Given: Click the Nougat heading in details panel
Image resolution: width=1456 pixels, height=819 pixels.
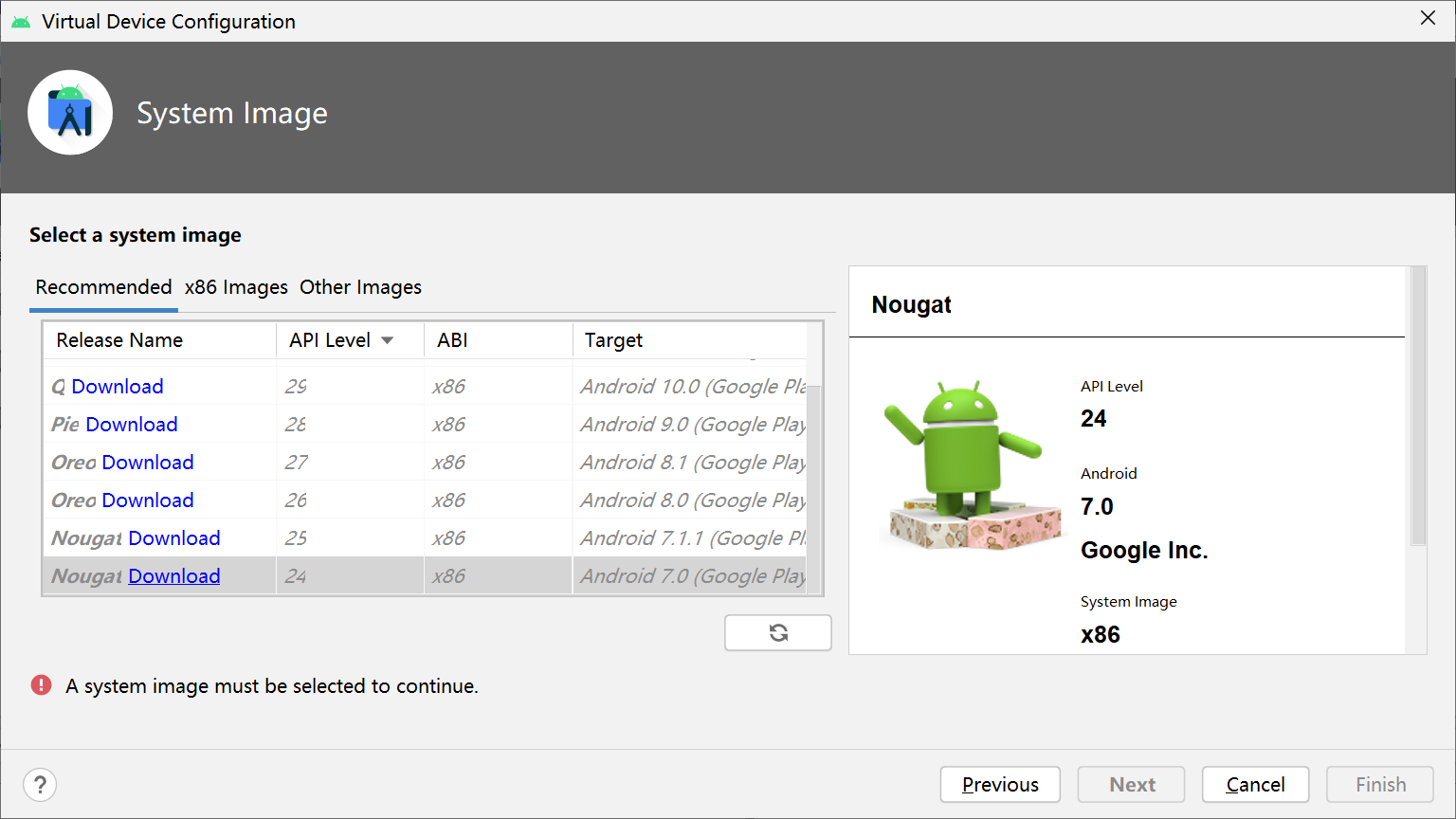Looking at the screenshot, I should (x=911, y=304).
